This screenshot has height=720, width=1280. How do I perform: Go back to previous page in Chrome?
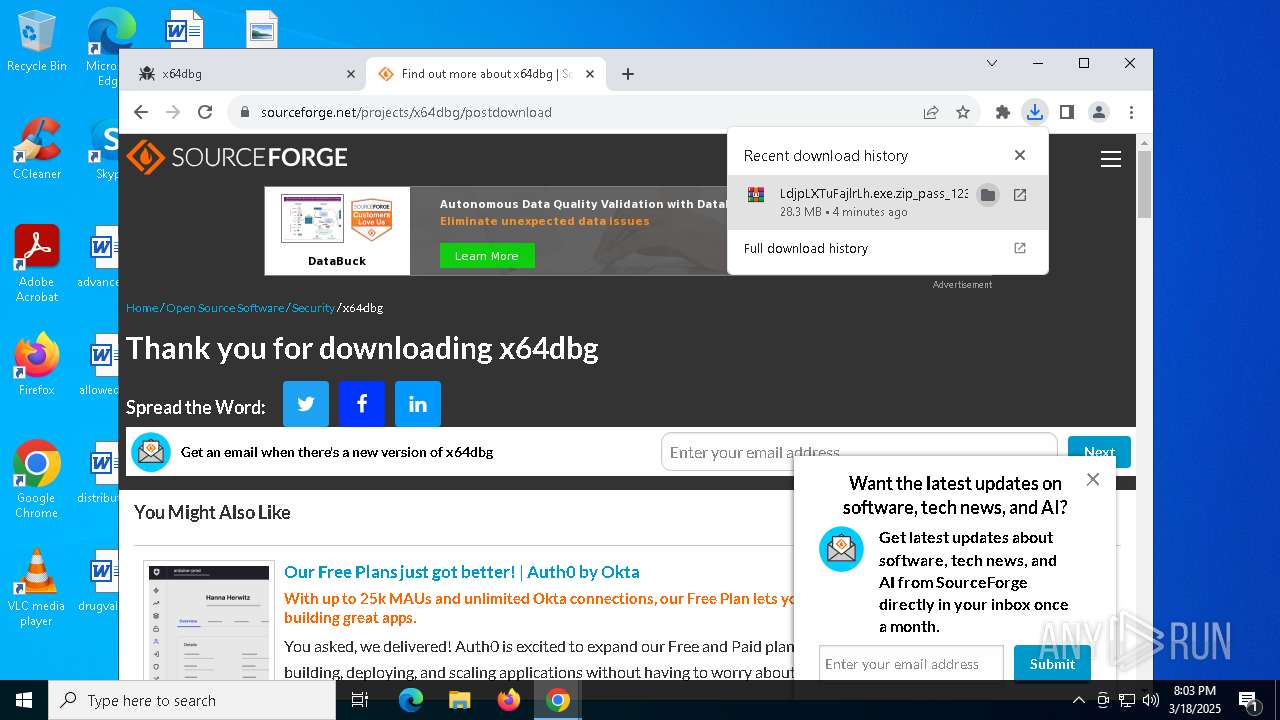(141, 112)
